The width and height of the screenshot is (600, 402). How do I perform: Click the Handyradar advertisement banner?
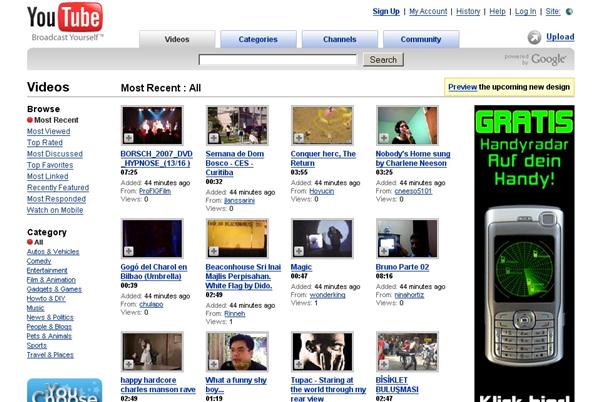tap(523, 250)
